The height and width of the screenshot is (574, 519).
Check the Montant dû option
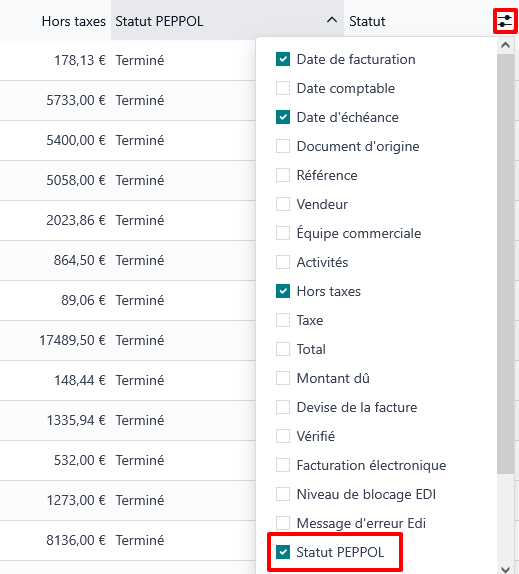coord(283,378)
